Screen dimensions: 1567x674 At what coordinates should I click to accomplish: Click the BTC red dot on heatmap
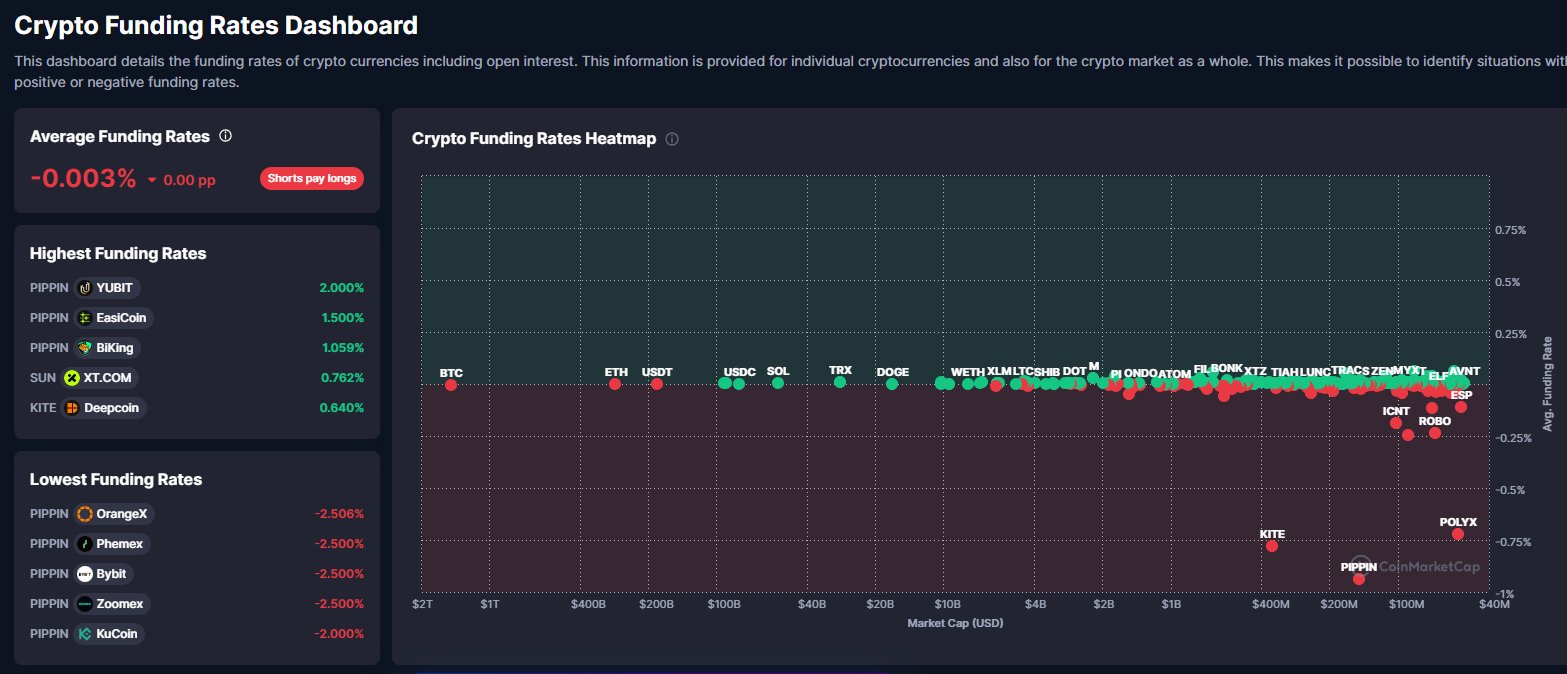click(451, 385)
